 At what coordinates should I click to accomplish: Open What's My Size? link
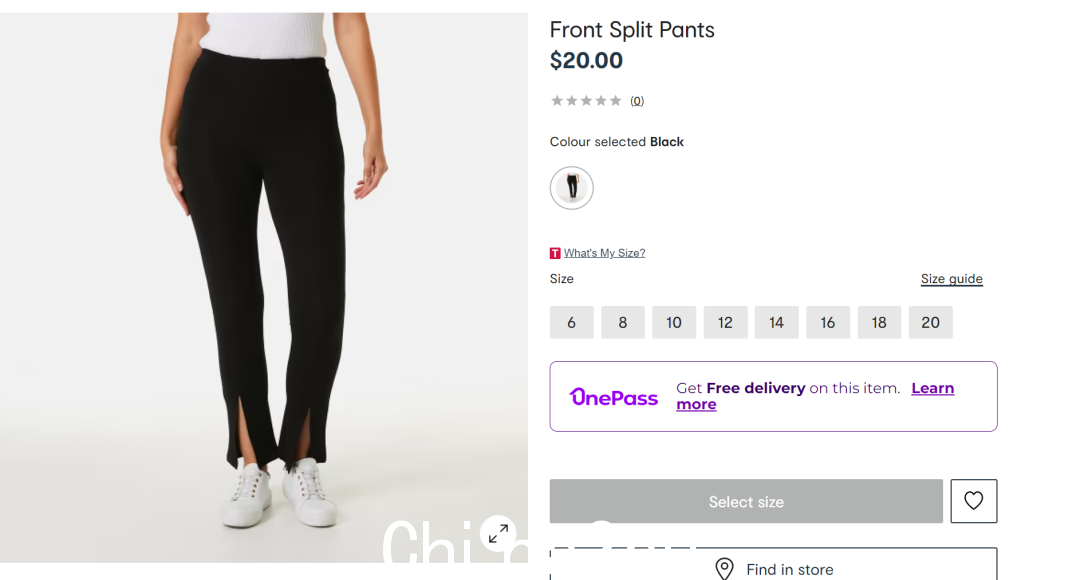(x=604, y=253)
